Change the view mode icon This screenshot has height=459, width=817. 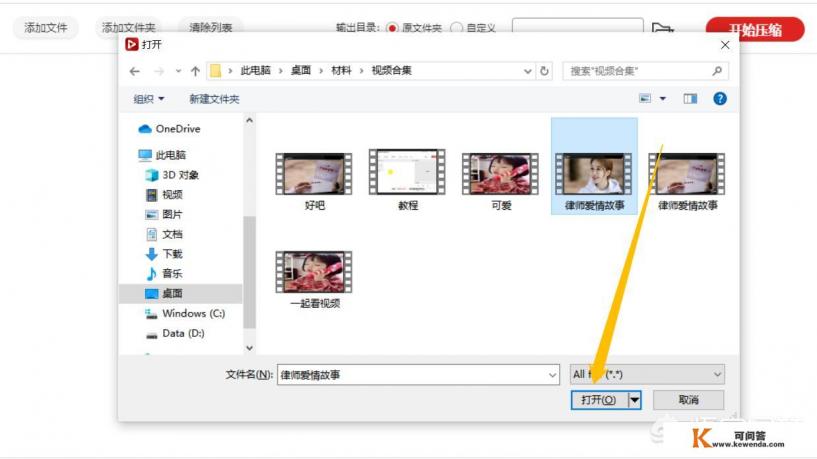coord(645,98)
